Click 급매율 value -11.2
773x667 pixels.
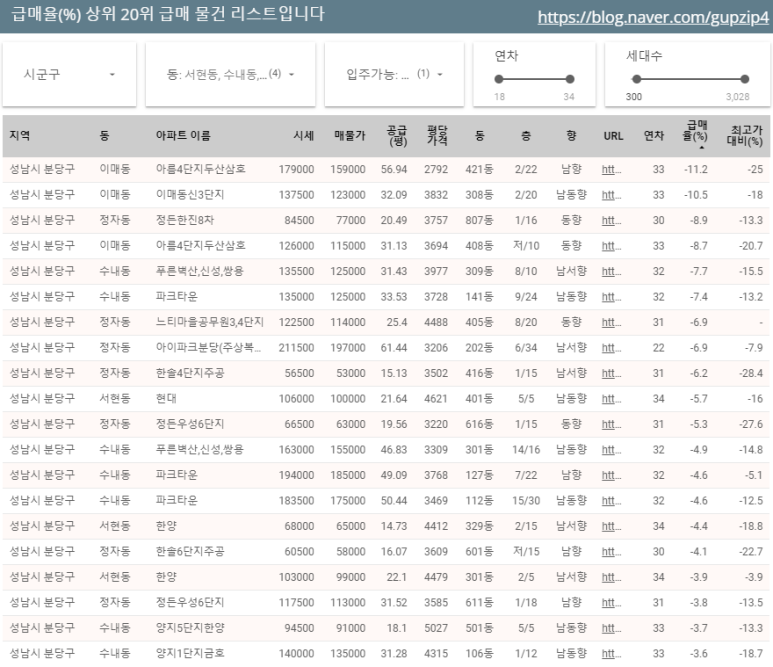click(696, 170)
